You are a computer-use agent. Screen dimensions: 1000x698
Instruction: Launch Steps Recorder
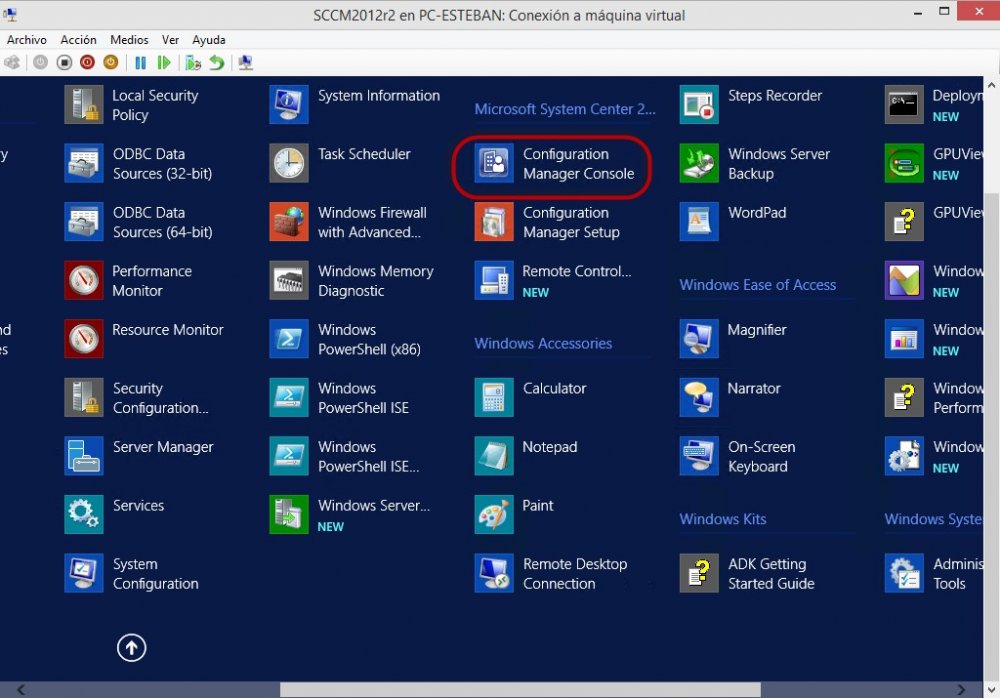751,105
